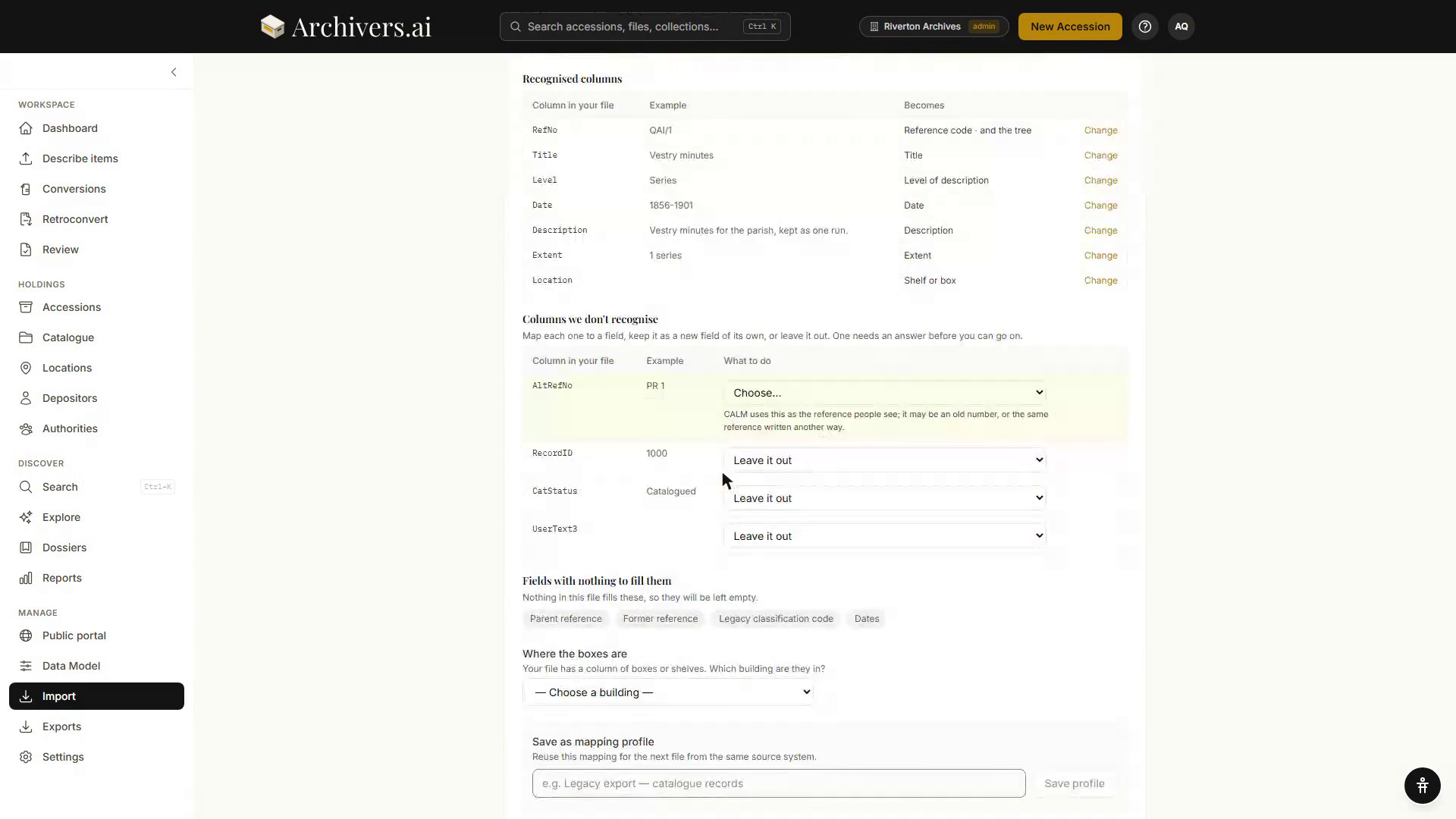Click the Authorities icon in sidebar
Screen dimensions: 1456x819
click(26, 428)
